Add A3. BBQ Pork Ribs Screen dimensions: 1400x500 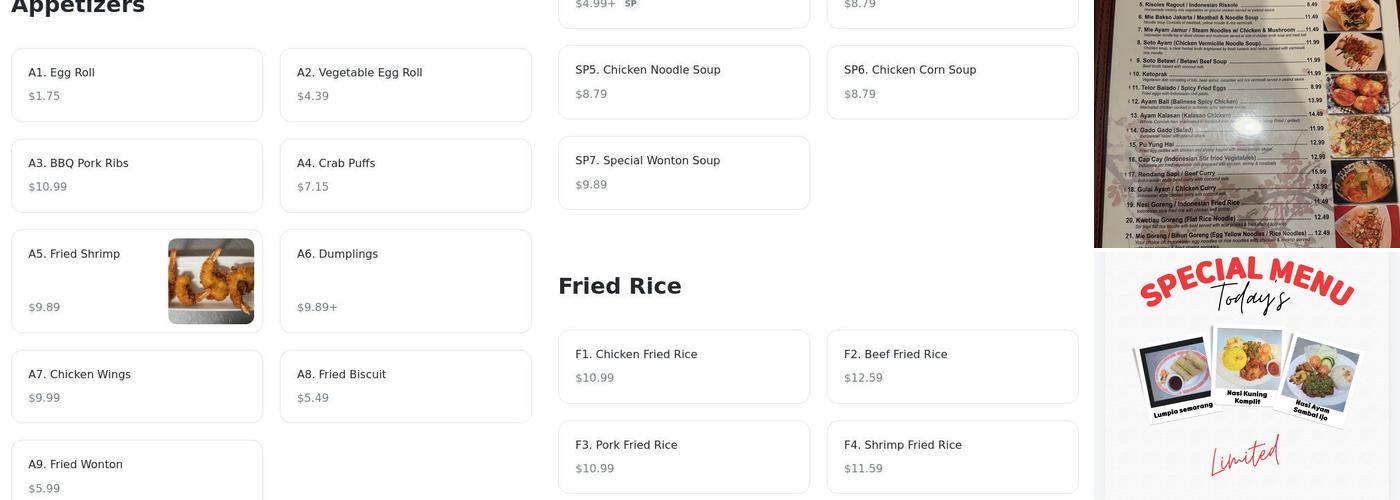click(x=137, y=176)
